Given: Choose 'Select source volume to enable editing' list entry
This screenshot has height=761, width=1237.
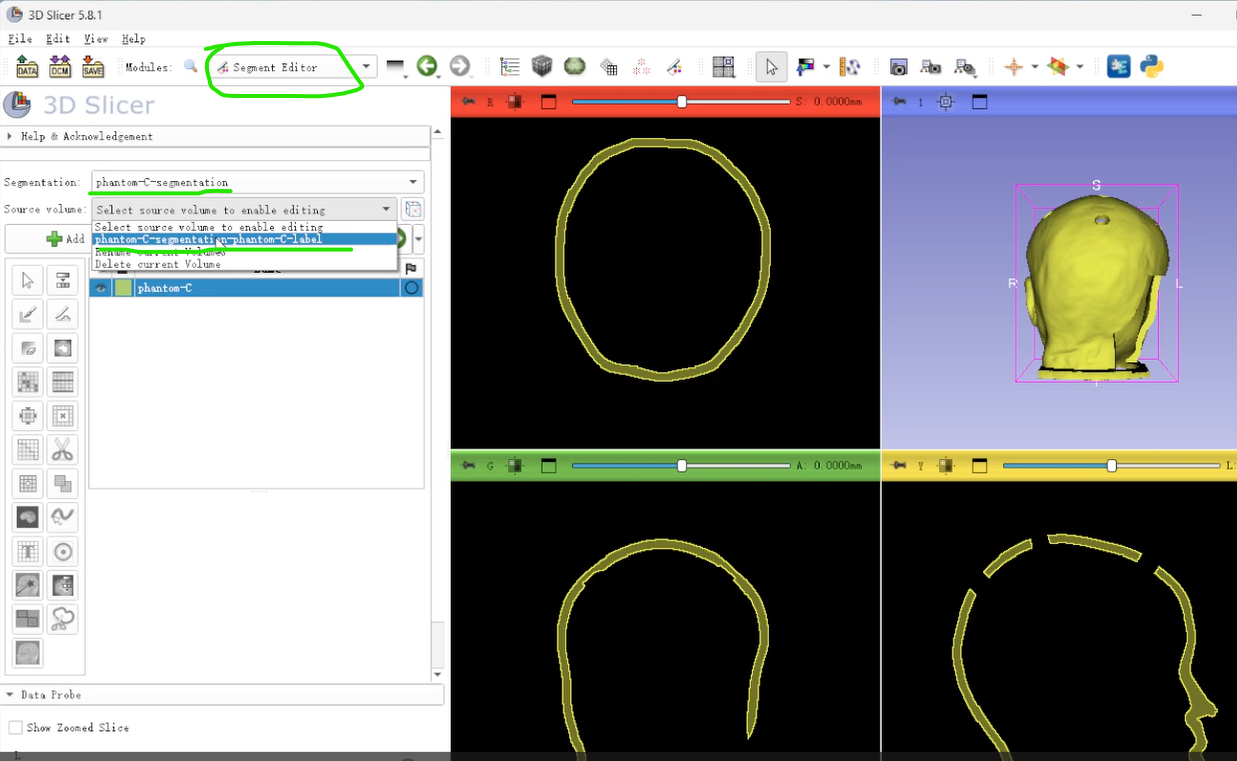Looking at the screenshot, I should (244, 227).
